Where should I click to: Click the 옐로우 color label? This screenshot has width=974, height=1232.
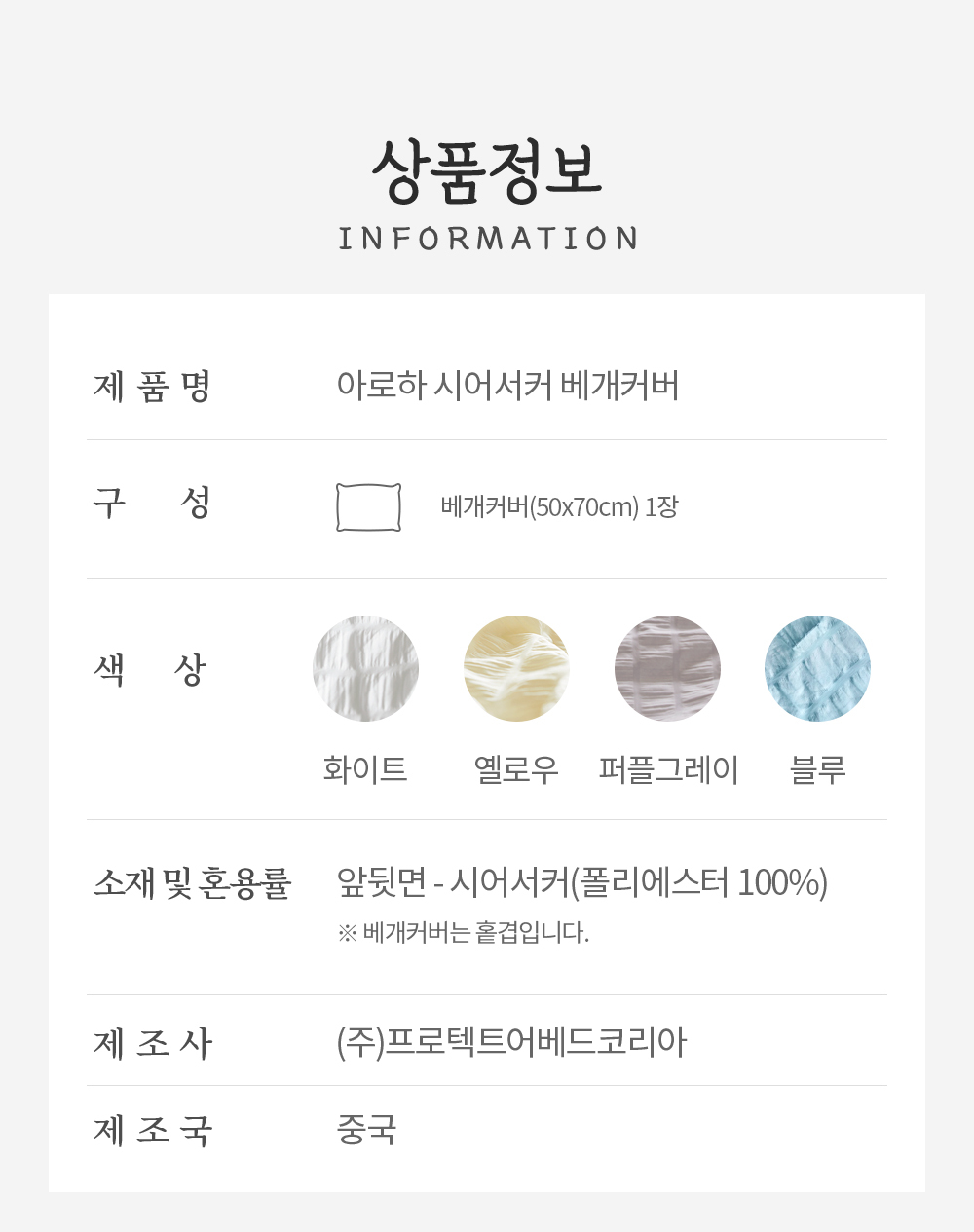coord(516,769)
